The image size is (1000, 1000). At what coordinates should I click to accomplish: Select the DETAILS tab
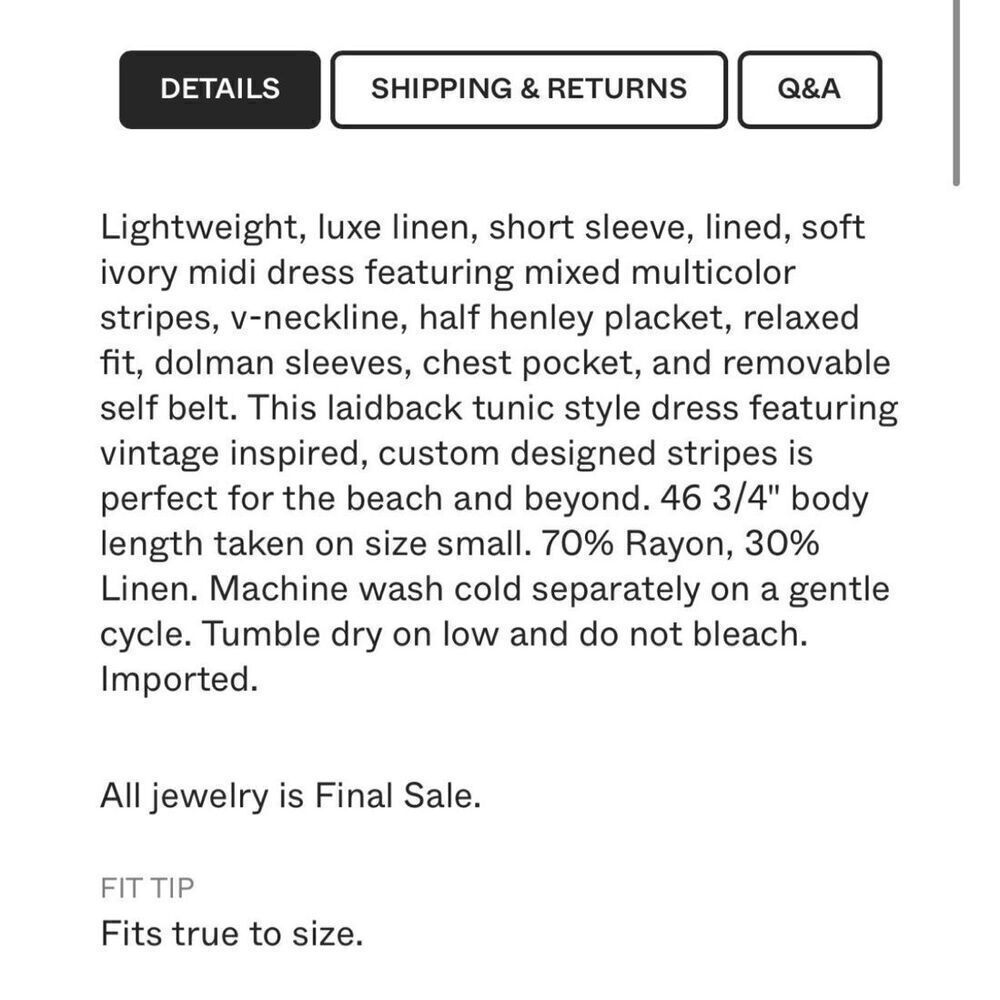click(219, 89)
